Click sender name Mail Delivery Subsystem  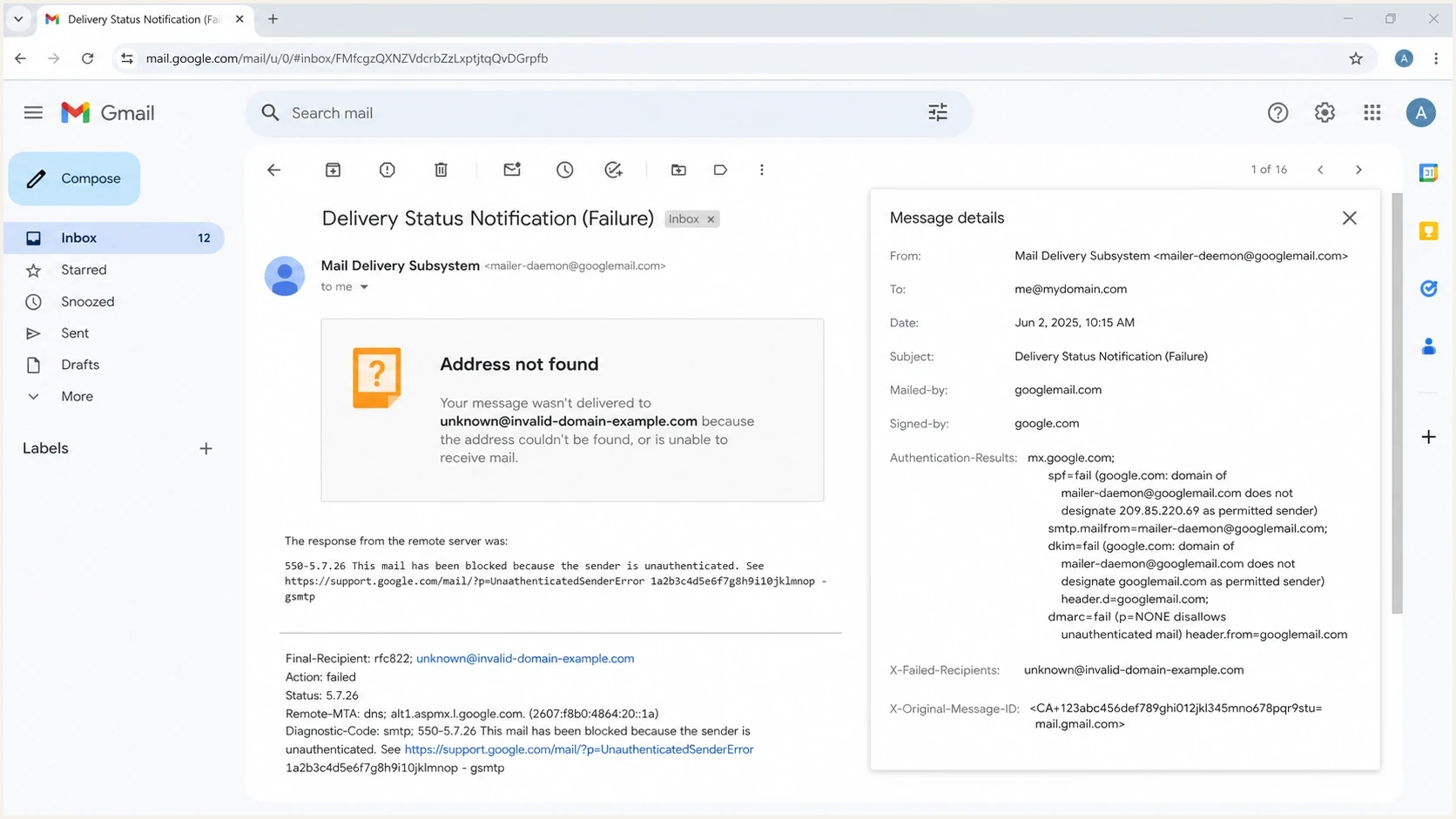click(x=400, y=265)
